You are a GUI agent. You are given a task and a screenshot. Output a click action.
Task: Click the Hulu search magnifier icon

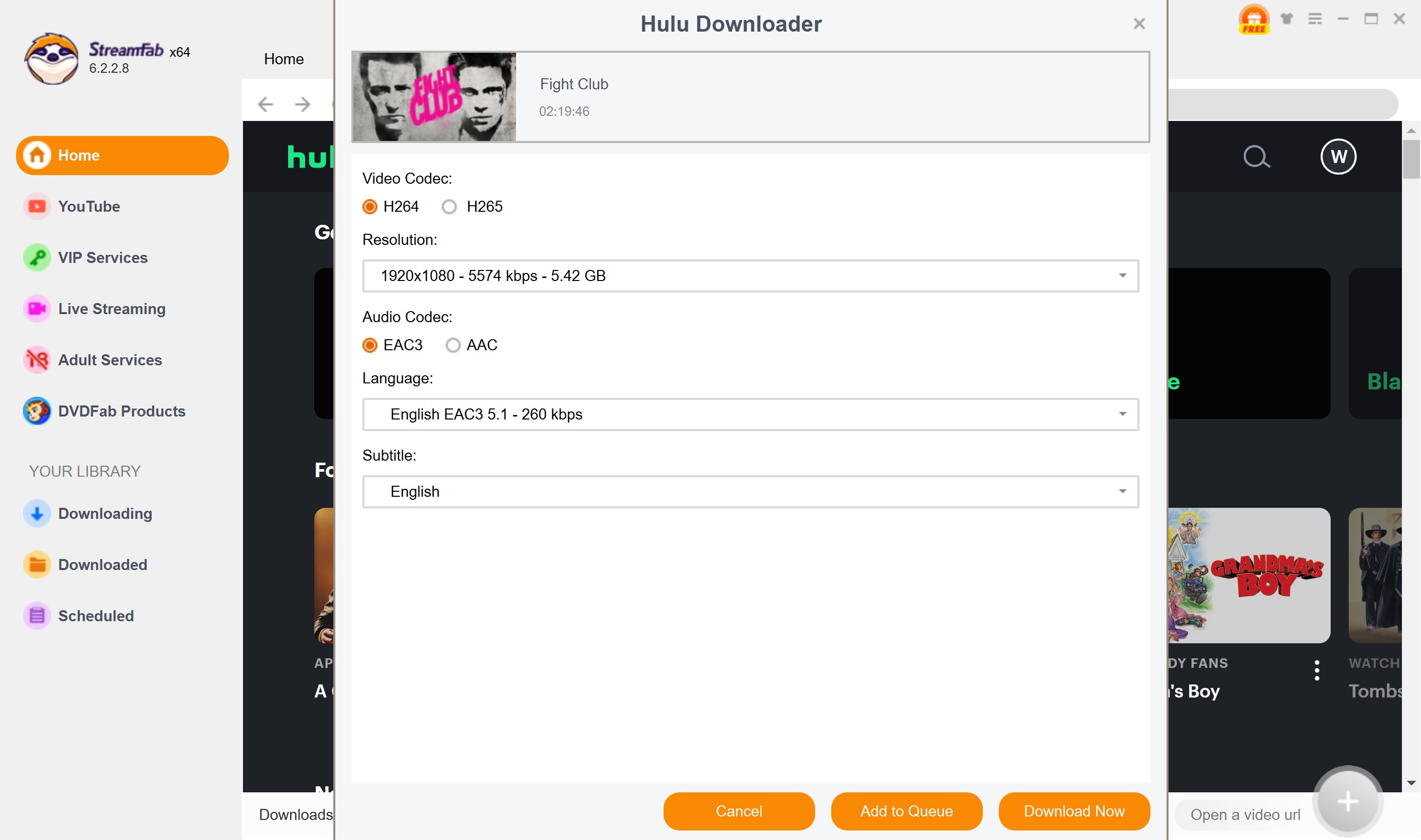pyautogui.click(x=1256, y=157)
